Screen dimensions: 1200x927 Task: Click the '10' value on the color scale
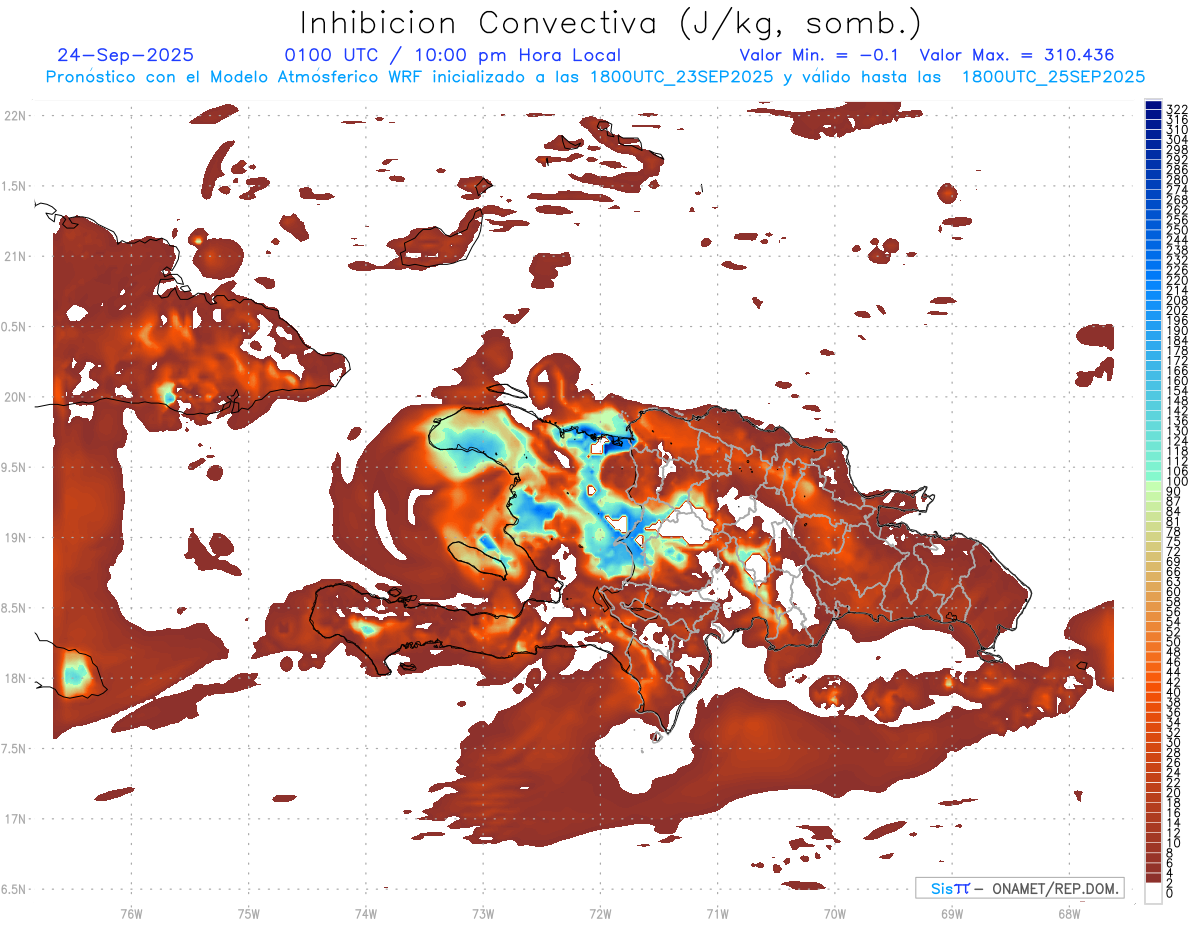[1173, 843]
